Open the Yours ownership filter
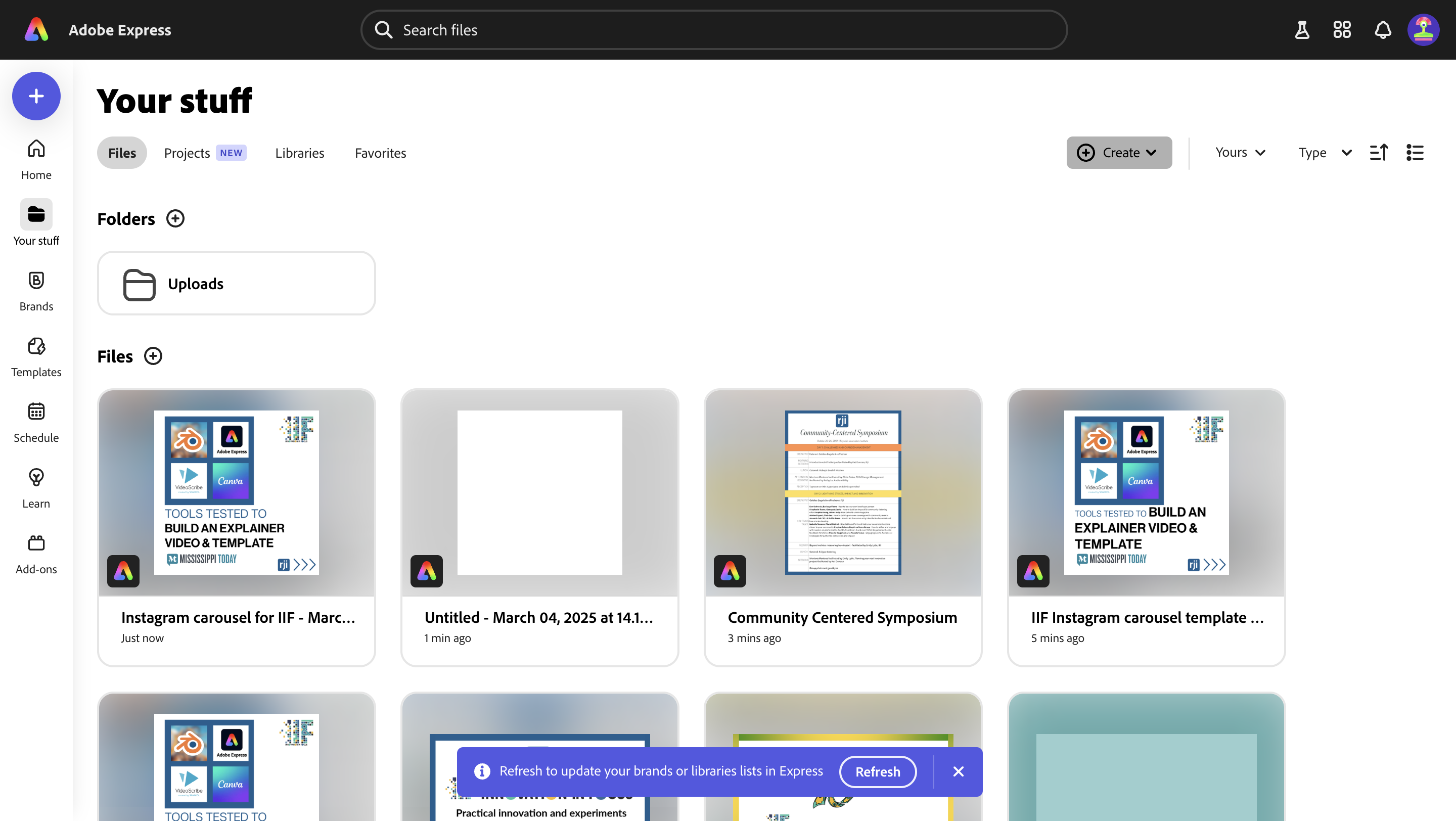Image resolution: width=1456 pixels, height=821 pixels. pyautogui.click(x=1240, y=153)
